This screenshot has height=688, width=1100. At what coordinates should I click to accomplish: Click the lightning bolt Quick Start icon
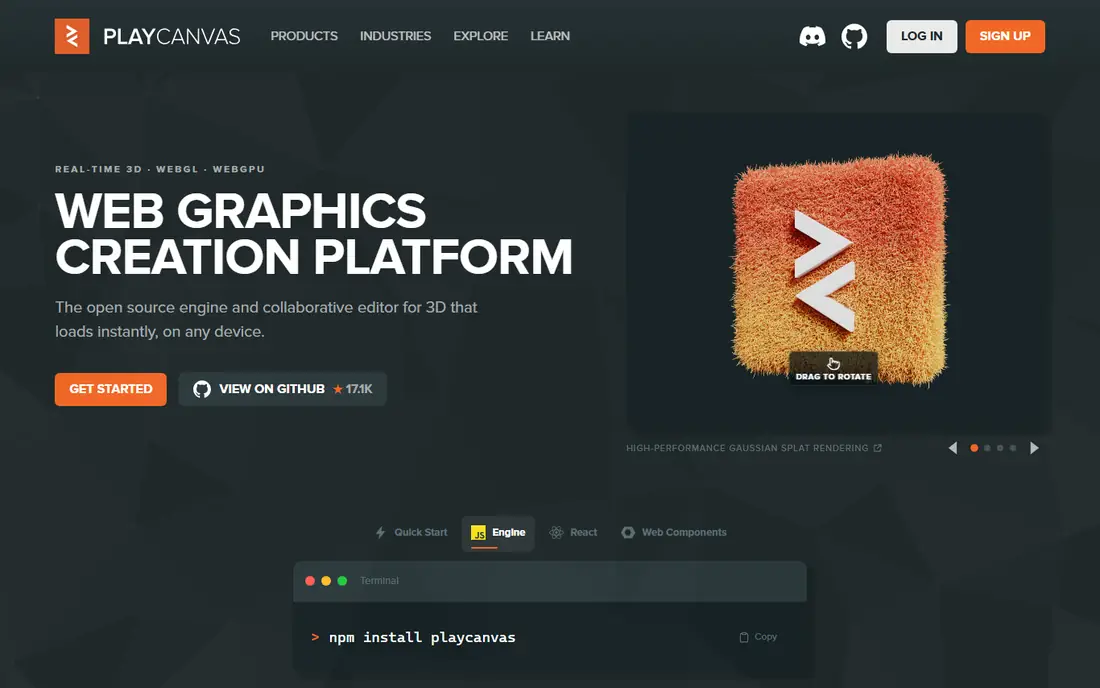(x=380, y=532)
